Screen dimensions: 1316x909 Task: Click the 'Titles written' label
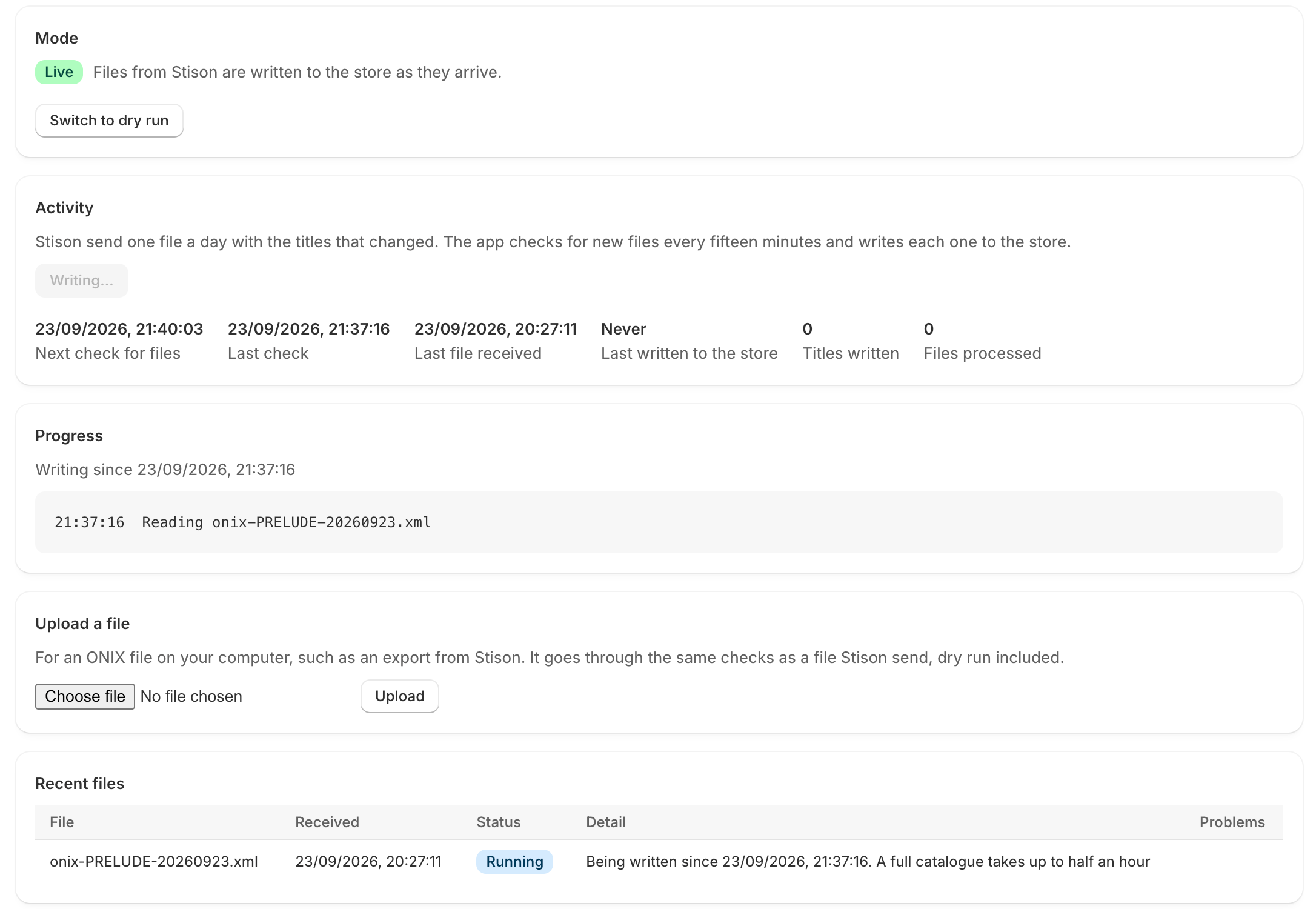click(x=851, y=353)
